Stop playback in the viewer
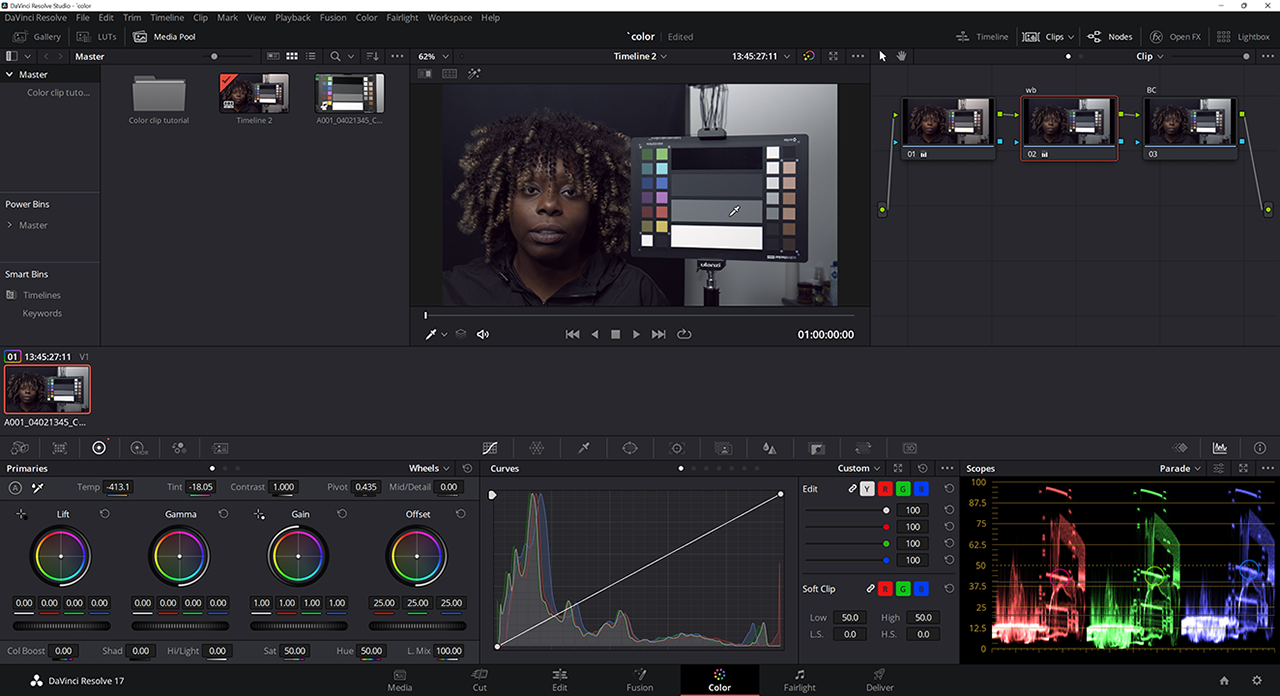The height and width of the screenshot is (696, 1280). point(615,334)
